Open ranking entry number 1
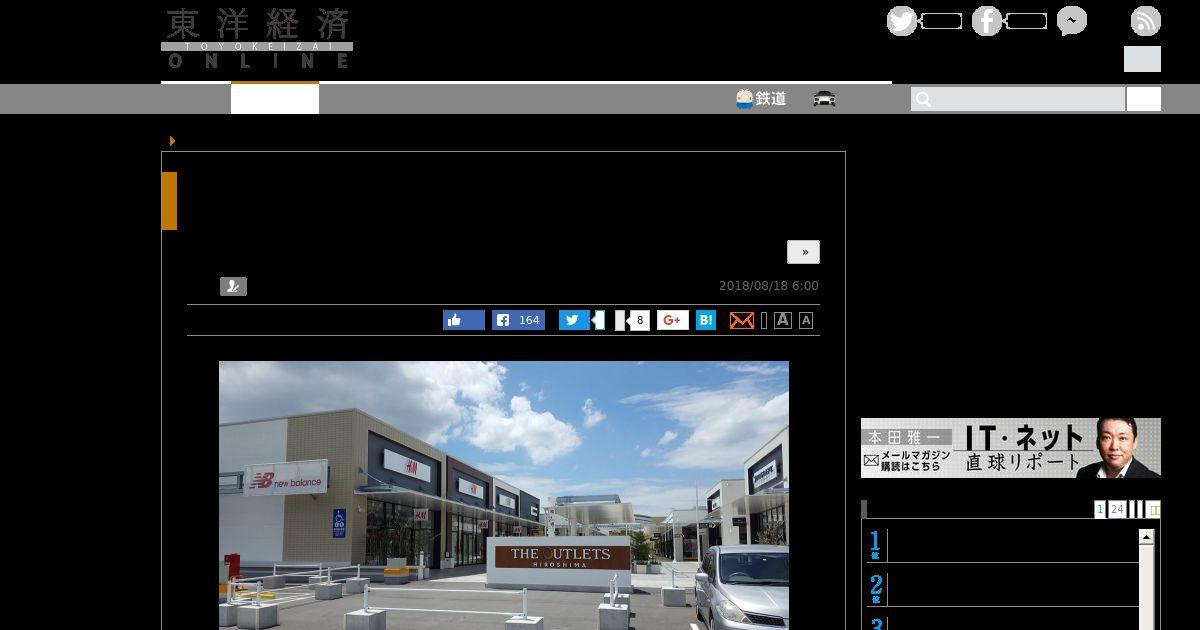This screenshot has height=630, width=1200. point(1002,545)
